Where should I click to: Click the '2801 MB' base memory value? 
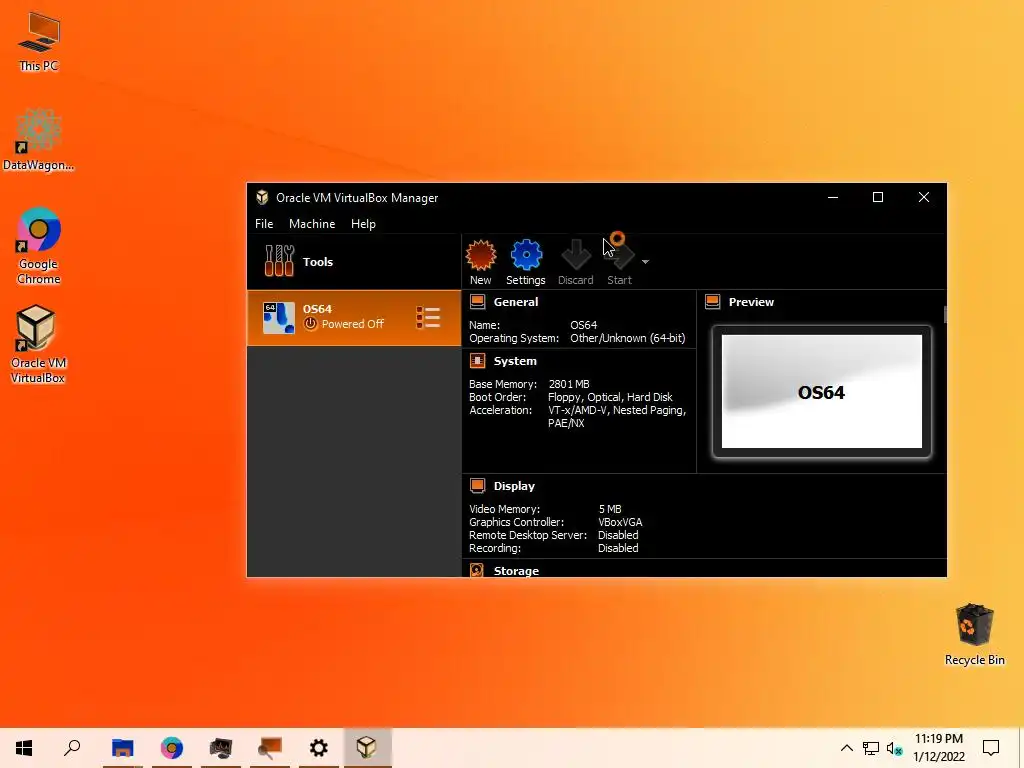[569, 384]
